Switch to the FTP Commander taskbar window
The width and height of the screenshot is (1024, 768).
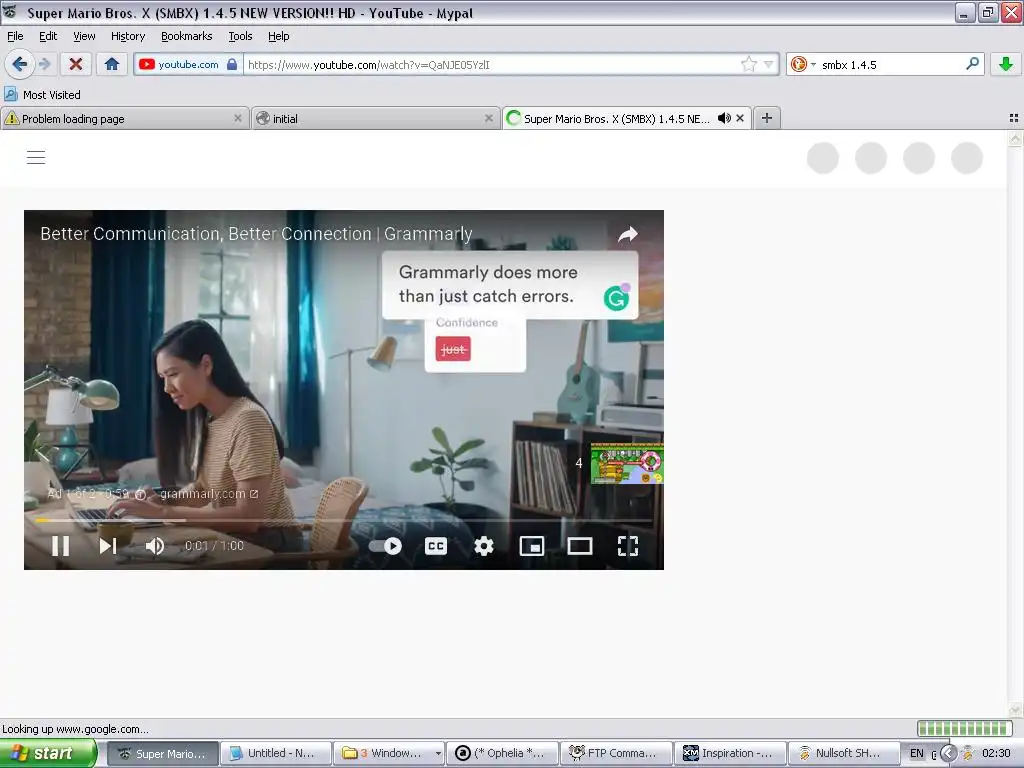click(616, 753)
